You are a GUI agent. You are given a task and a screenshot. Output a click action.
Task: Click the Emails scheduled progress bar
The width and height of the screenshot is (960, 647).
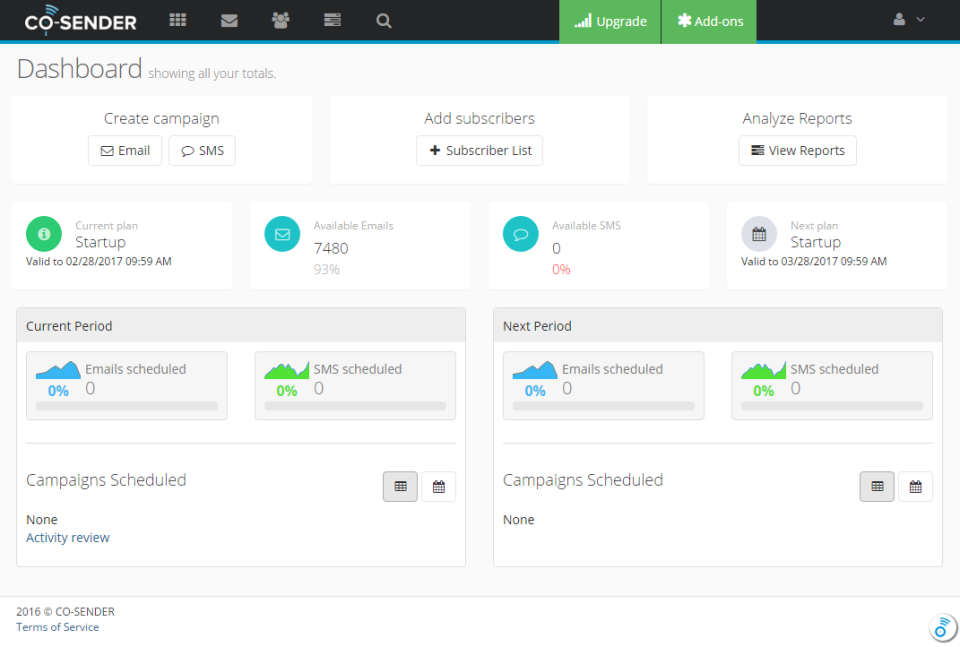click(x=127, y=405)
